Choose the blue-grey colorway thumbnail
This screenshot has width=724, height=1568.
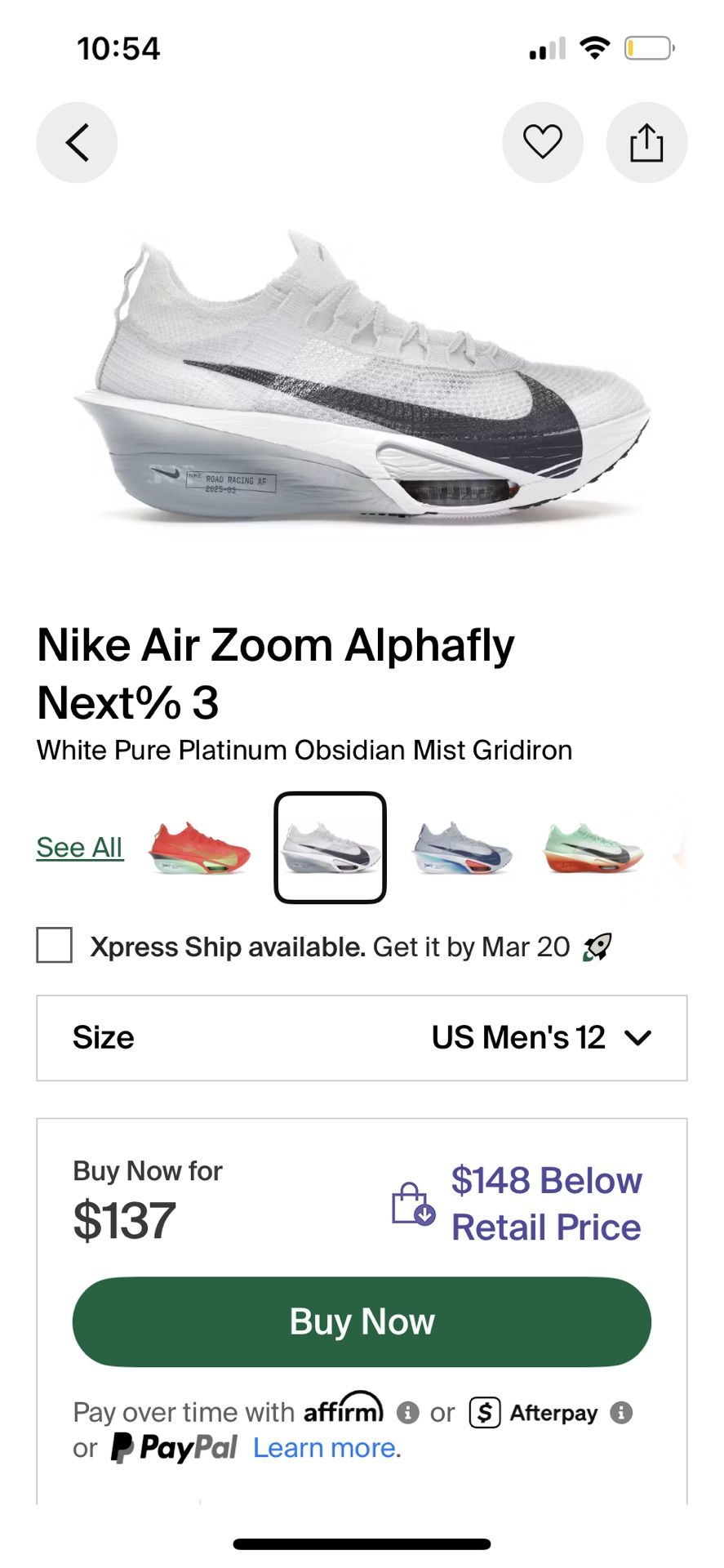(463, 849)
